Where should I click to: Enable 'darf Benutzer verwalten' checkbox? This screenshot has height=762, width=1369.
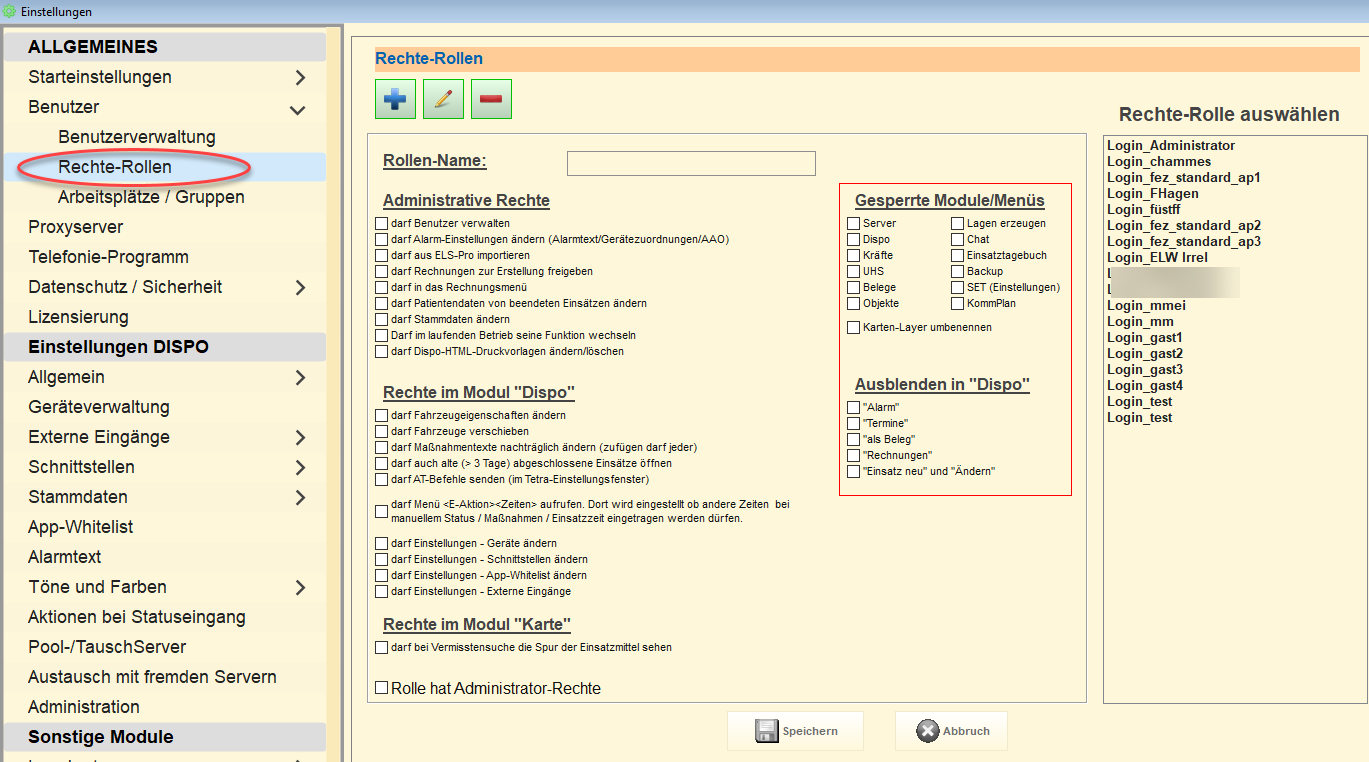coord(381,224)
